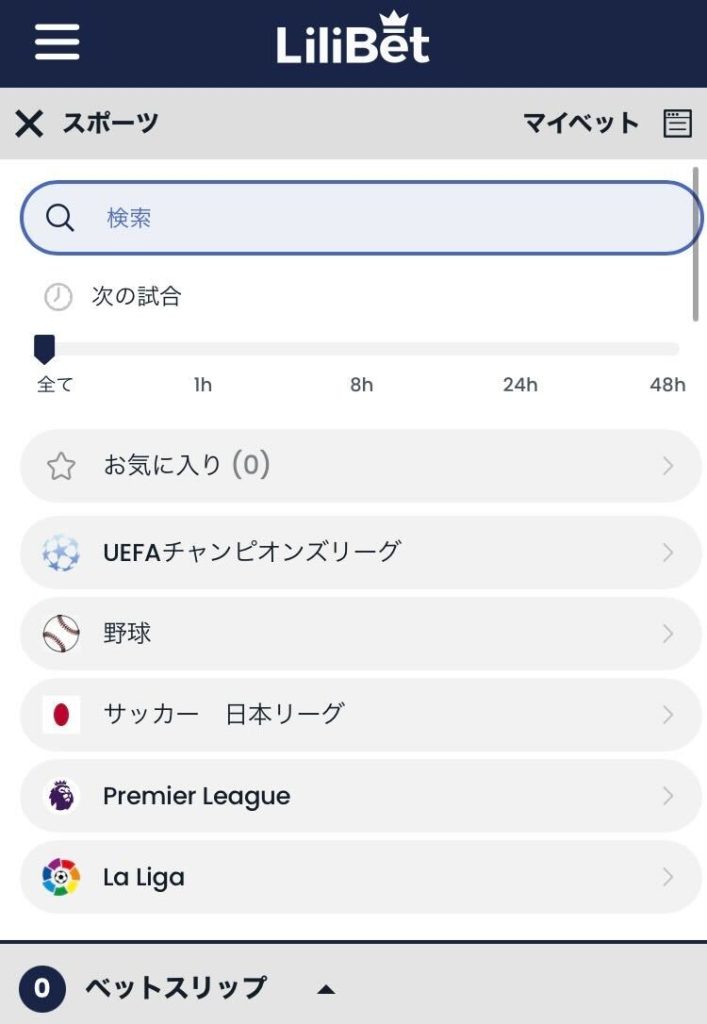The width and height of the screenshot is (707, 1024).
Task: Open the マイベット menu
Action: coord(581,123)
